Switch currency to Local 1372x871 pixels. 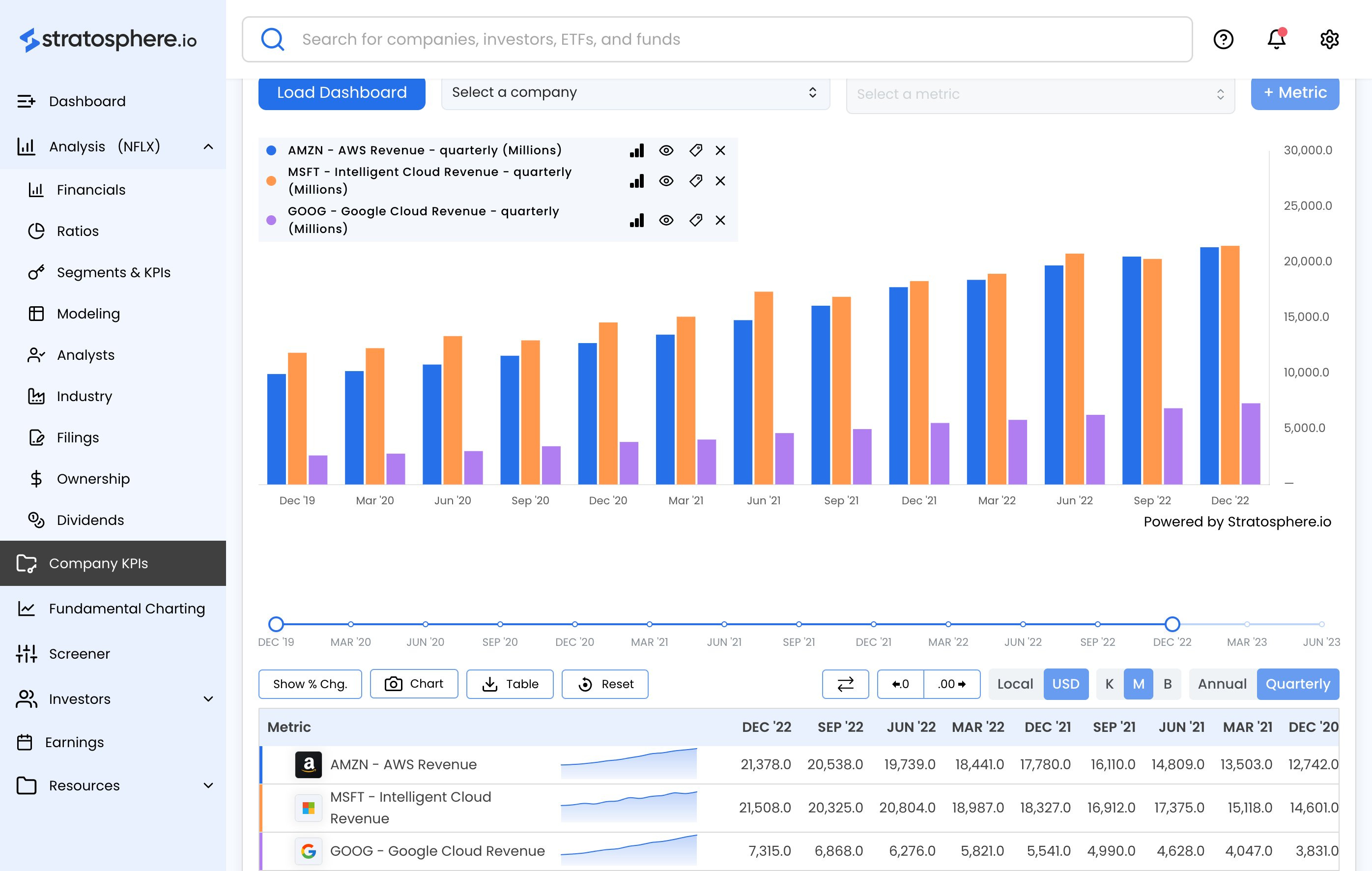point(1015,684)
